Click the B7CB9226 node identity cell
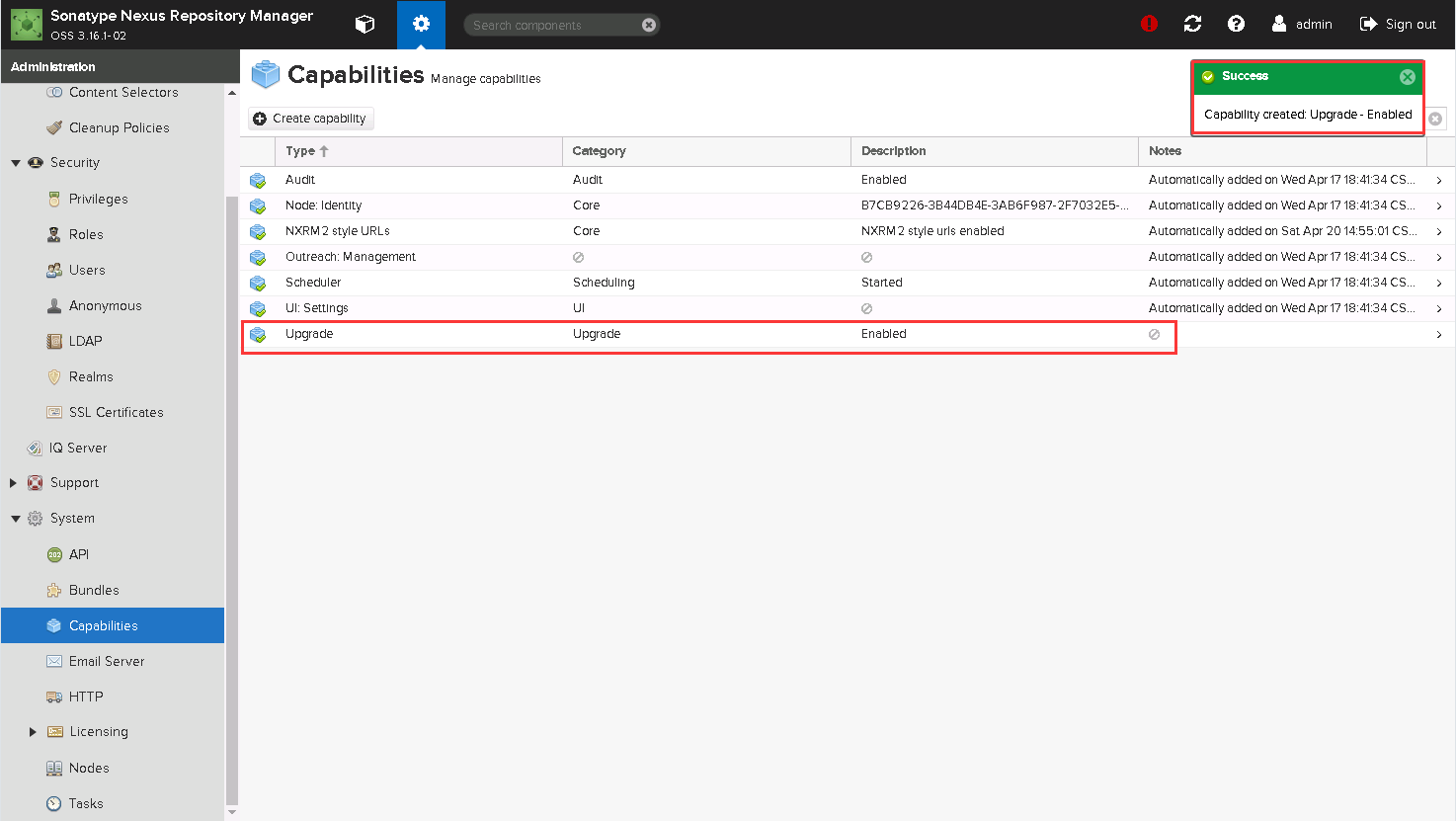 995,205
